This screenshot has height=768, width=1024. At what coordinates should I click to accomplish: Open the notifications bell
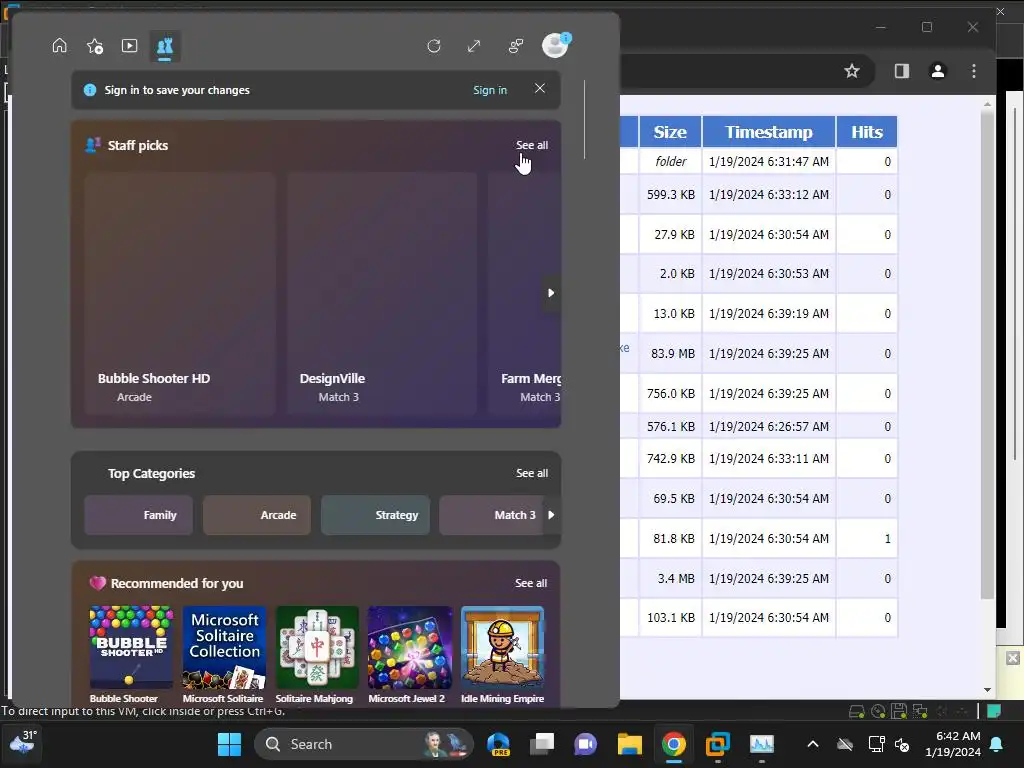coord(997,744)
